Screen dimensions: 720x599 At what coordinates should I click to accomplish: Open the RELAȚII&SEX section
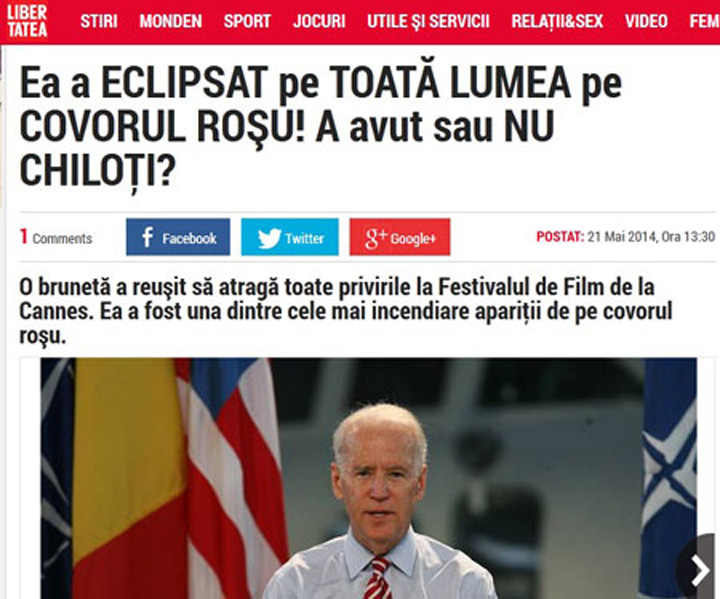[557, 21]
